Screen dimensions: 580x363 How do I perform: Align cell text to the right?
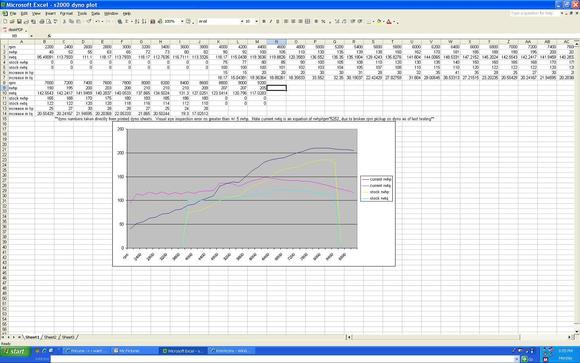pos(300,21)
